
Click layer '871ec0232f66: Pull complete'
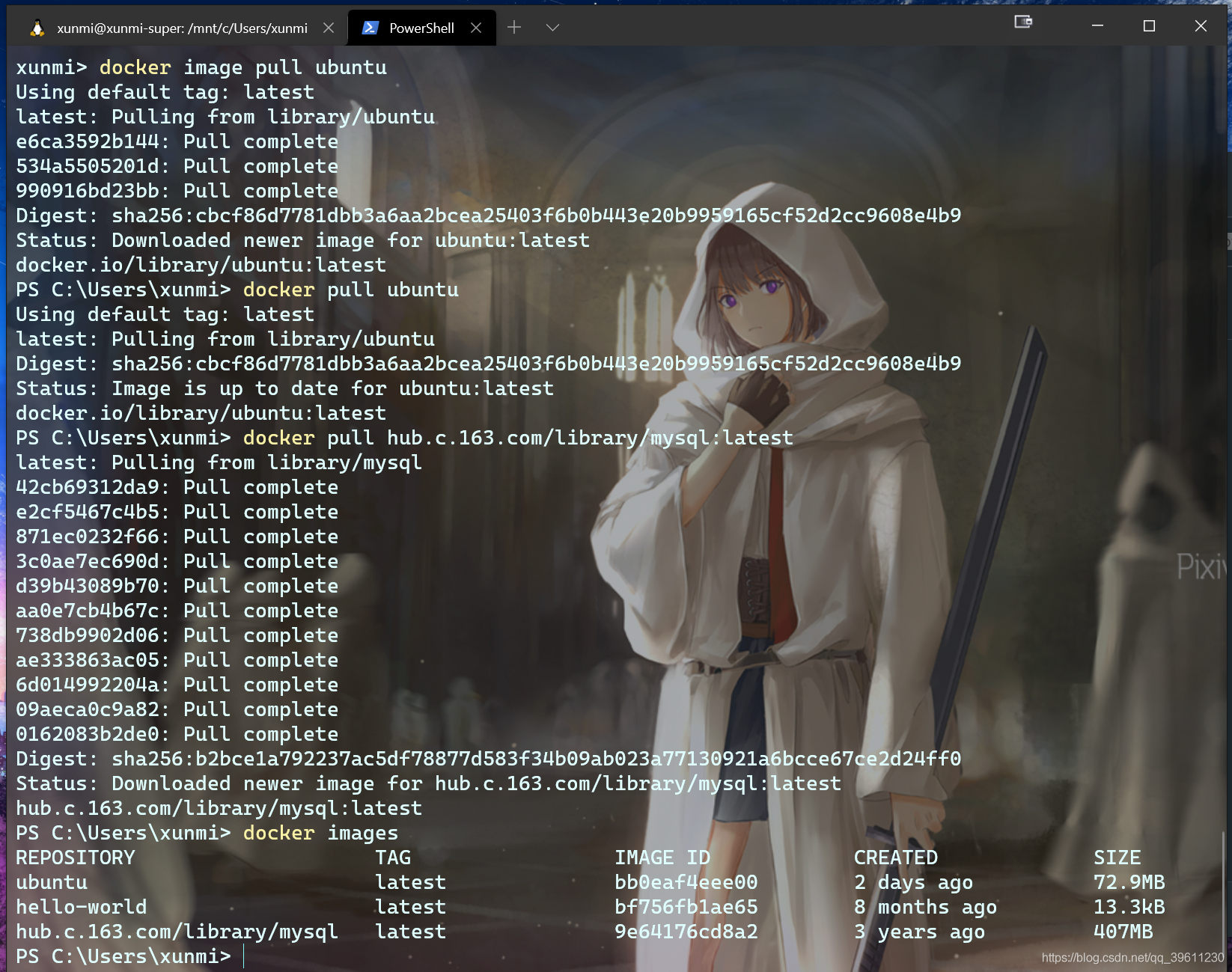177,537
